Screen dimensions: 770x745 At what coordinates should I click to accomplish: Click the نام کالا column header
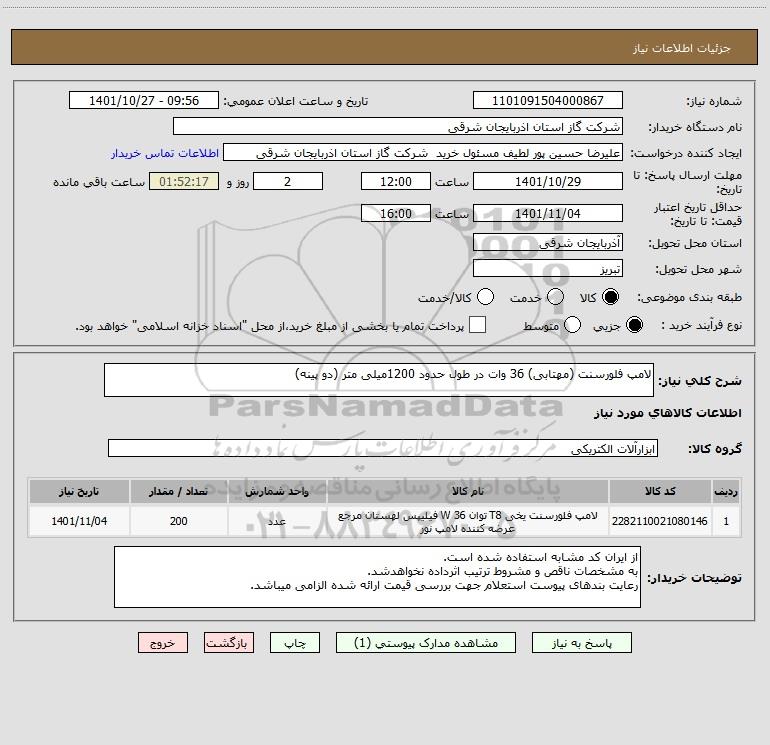(468, 492)
